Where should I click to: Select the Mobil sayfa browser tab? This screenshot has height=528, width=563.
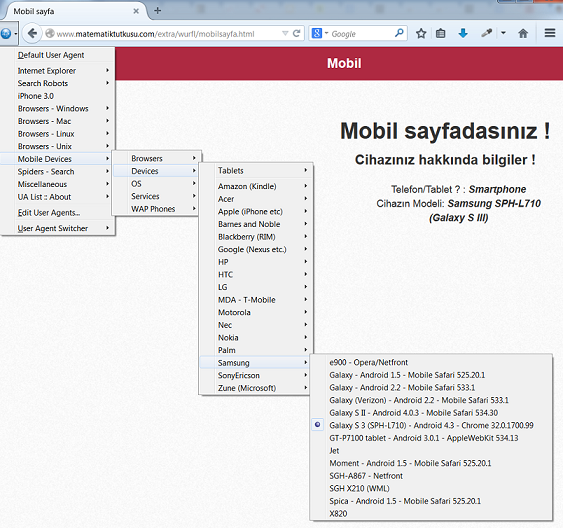[x=74, y=11]
